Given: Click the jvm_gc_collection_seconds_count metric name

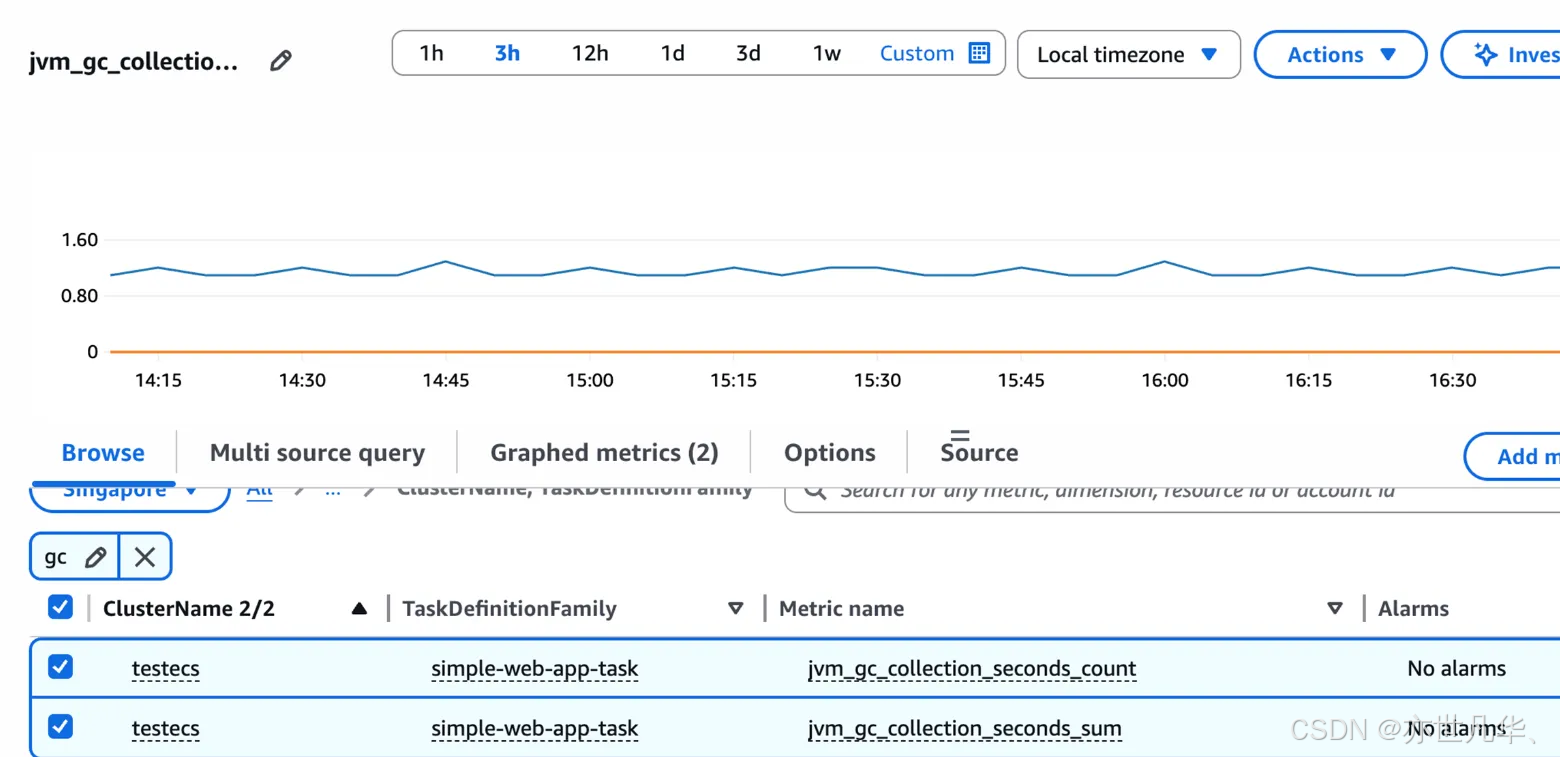Looking at the screenshot, I should [972, 669].
